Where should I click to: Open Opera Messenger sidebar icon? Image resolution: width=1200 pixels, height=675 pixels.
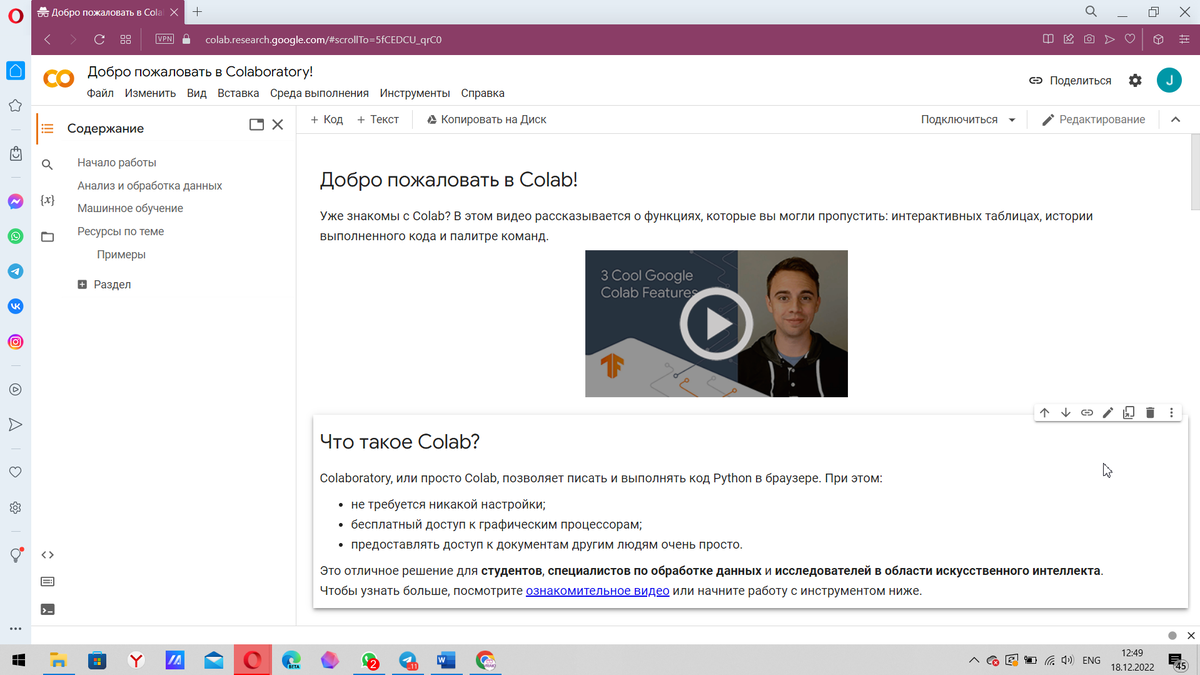(x=15, y=201)
